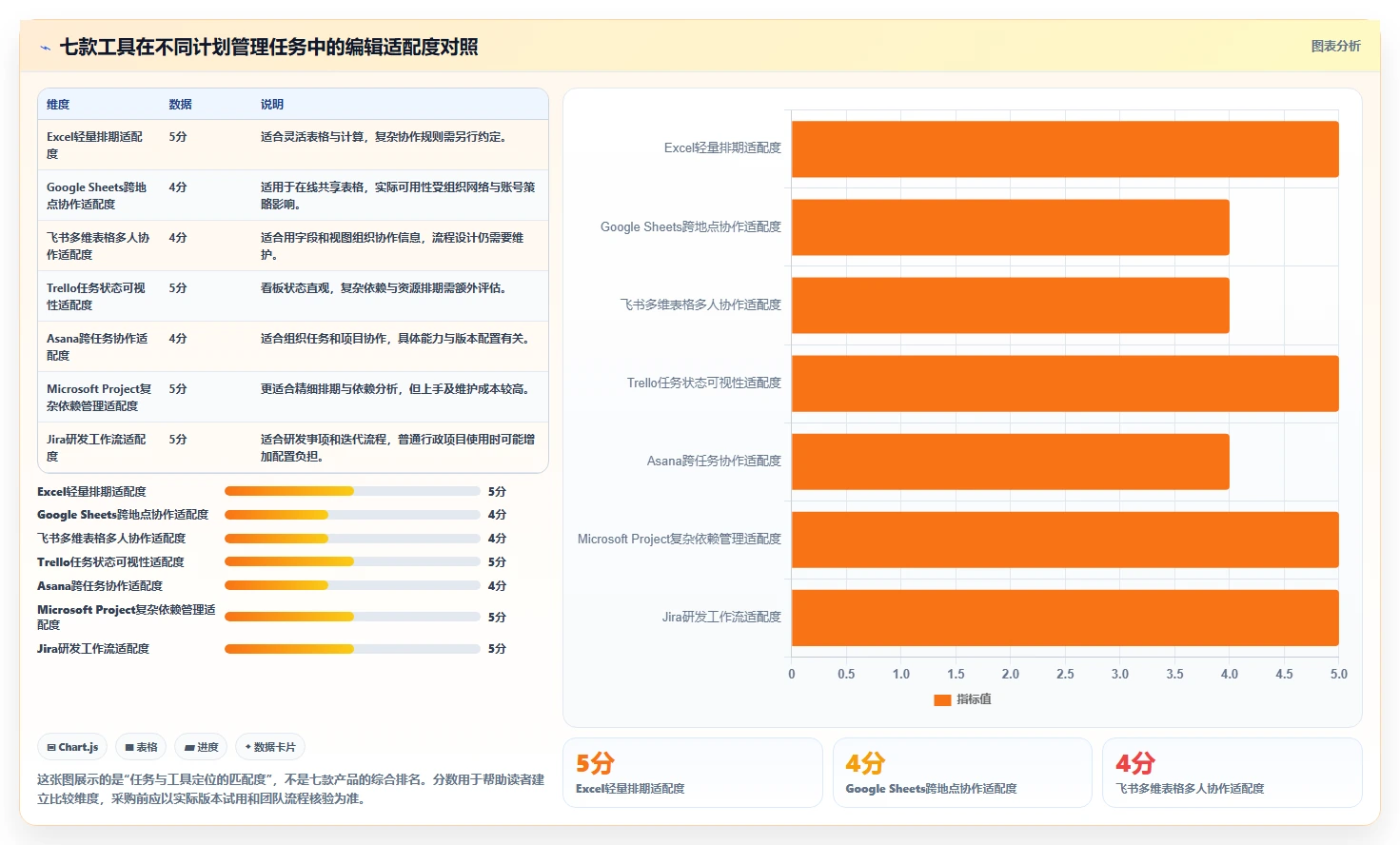Open the 5分 Excel轻量排期适配度 summary card

click(692, 773)
